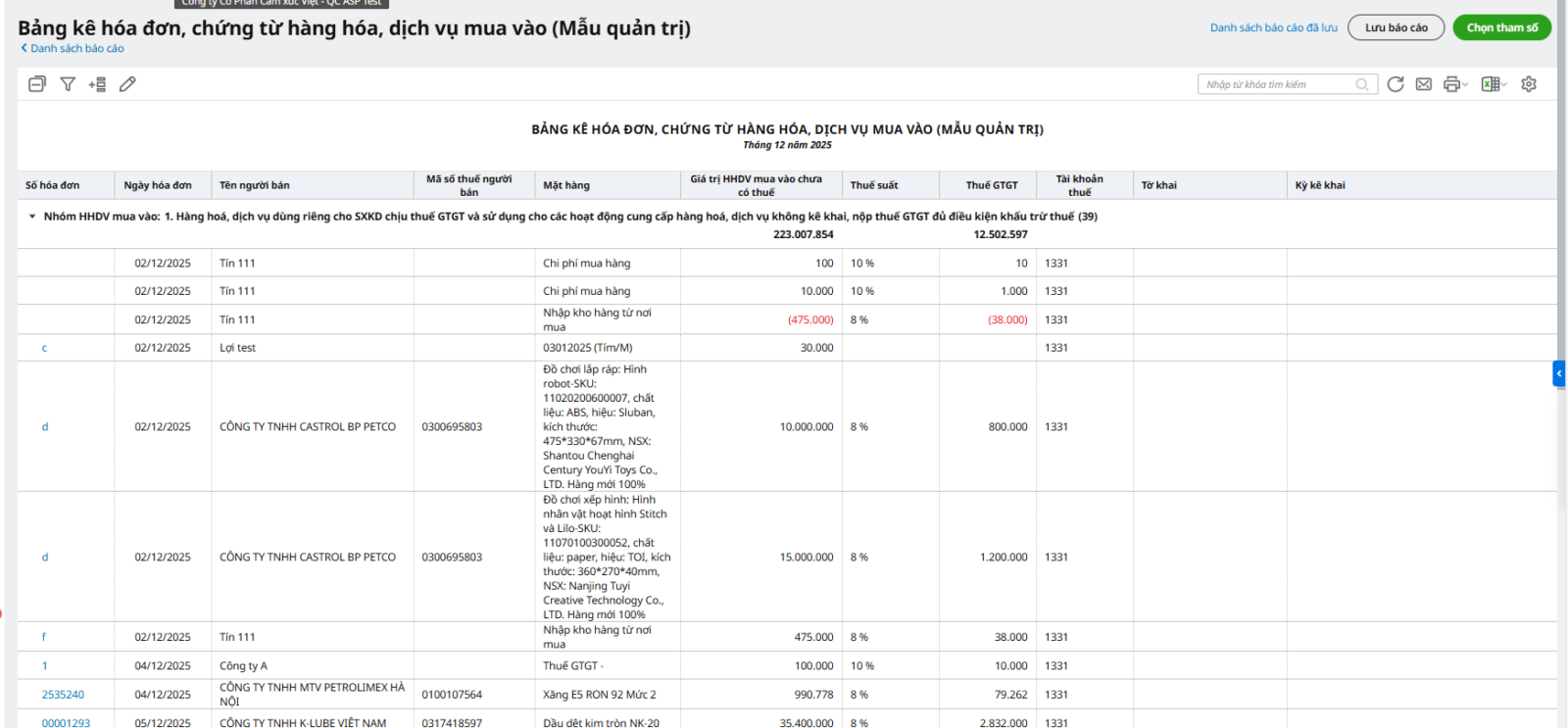Send the report by email
The width and height of the screenshot is (1568, 728).
pos(1424,84)
